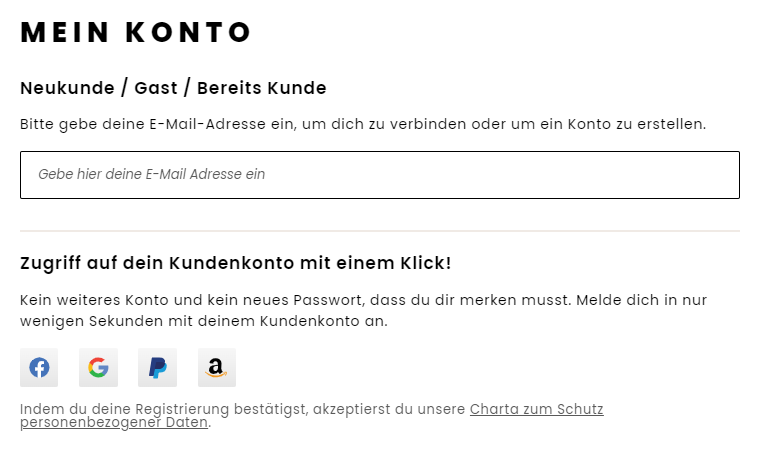The height and width of the screenshot is (452, 772).
Task: Focus the email address input field
Action: click(x=380, y=175)
